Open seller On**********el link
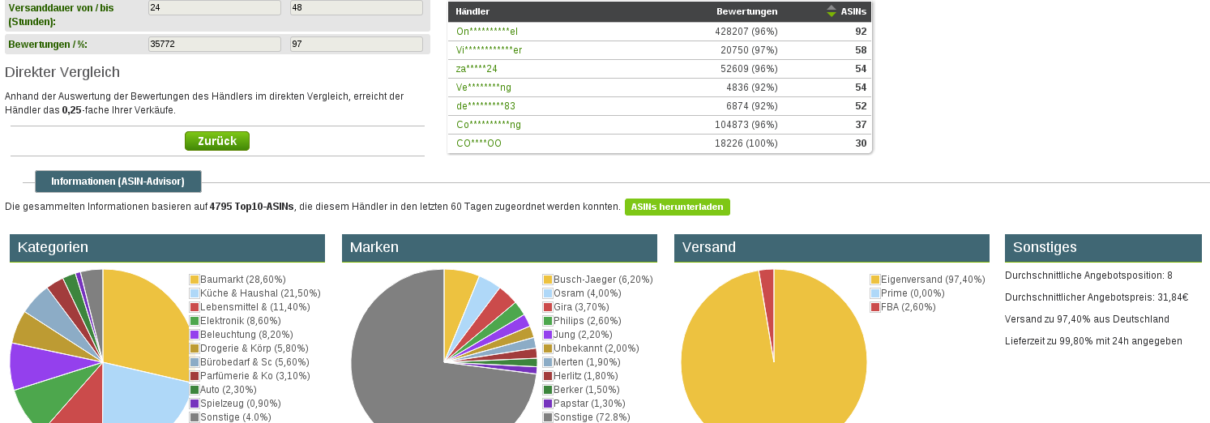Image resolution: width=1210 pixels, height=423 pixels. click(487, 31)
